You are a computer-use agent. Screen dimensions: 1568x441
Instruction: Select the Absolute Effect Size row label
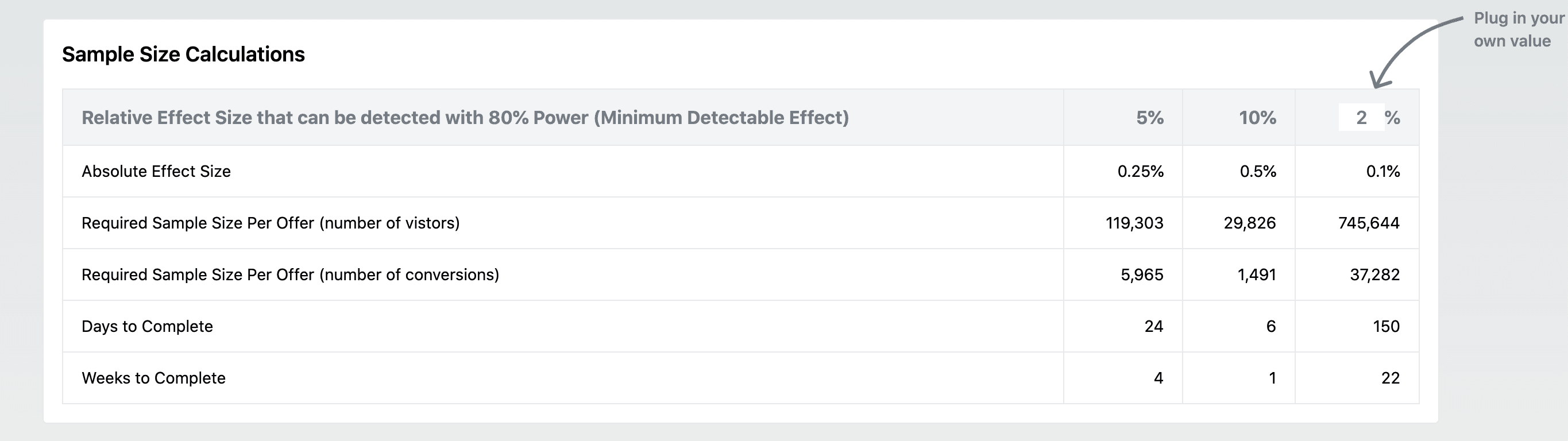[x=156, y=171]
